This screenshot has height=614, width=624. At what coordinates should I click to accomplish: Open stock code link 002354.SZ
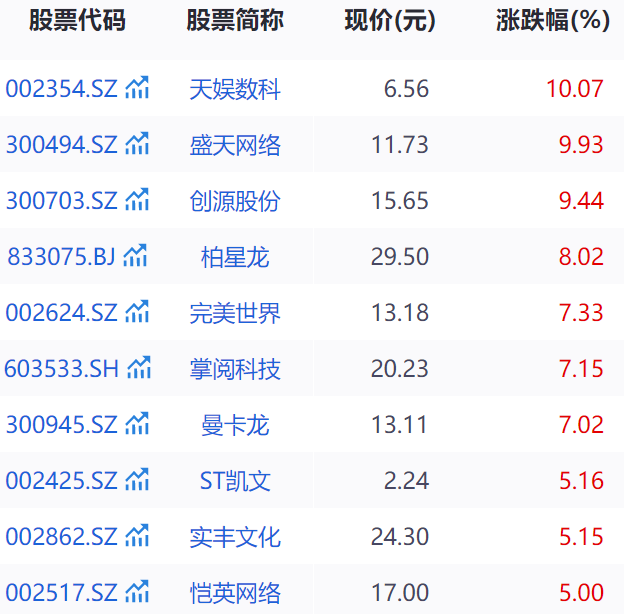[62, 88]
